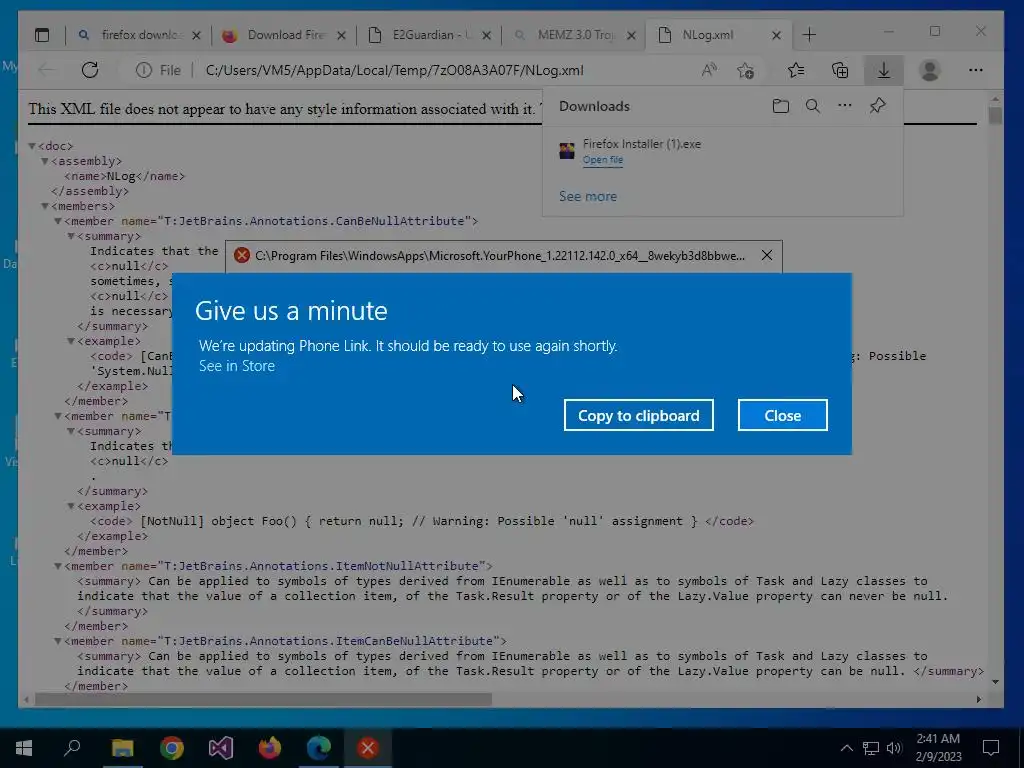Open Firefox from taskbar
Screen dimensions: 1024x768
(x=270, y=748)
